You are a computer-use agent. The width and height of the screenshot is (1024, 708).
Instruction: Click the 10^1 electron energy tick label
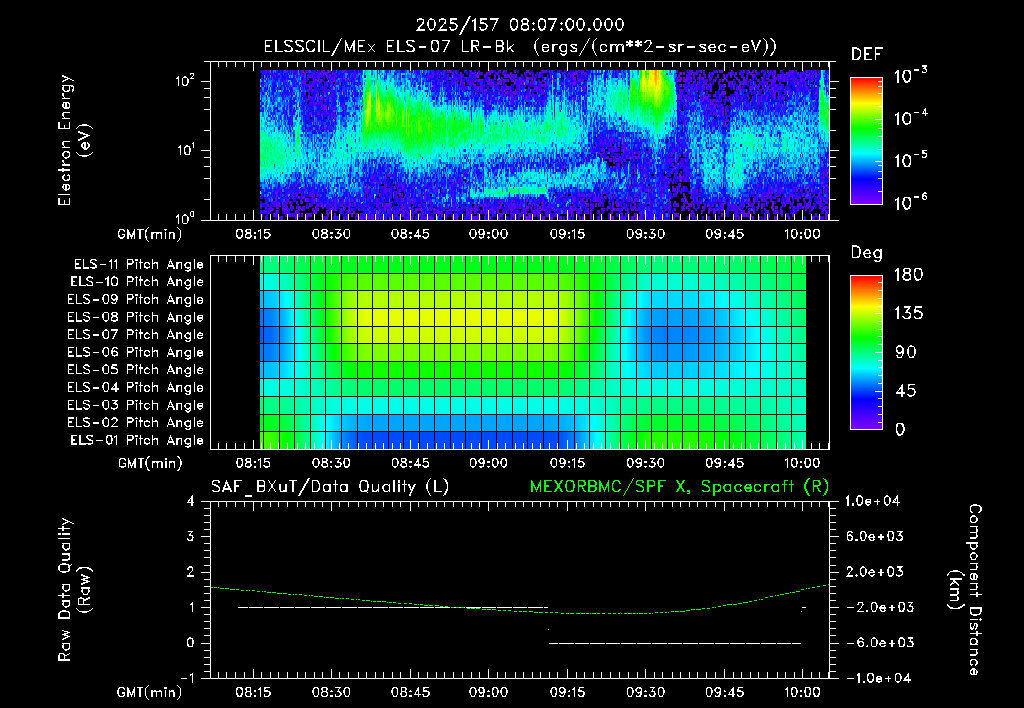coord(185,150)
